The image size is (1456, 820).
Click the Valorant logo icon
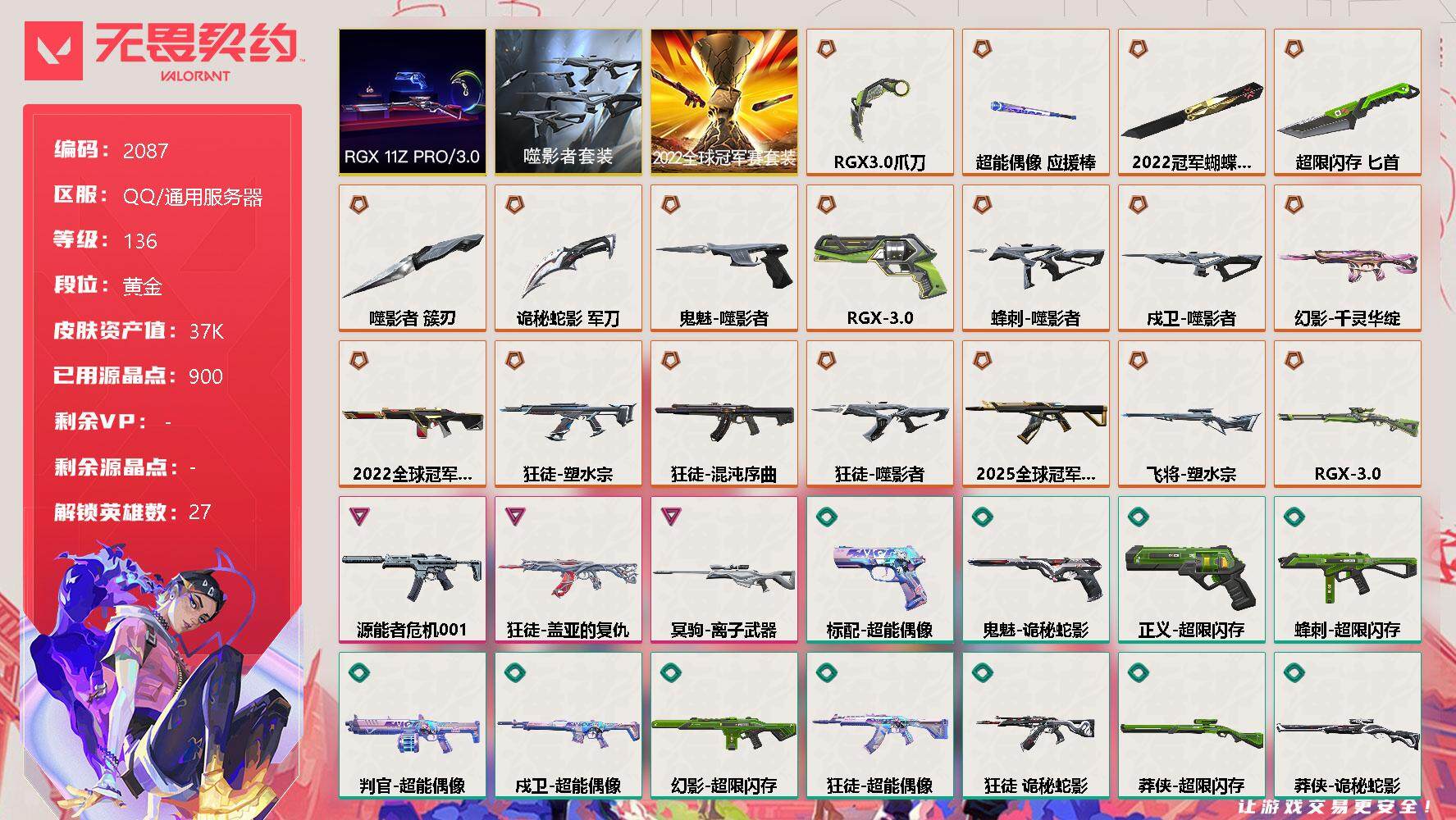54,51
